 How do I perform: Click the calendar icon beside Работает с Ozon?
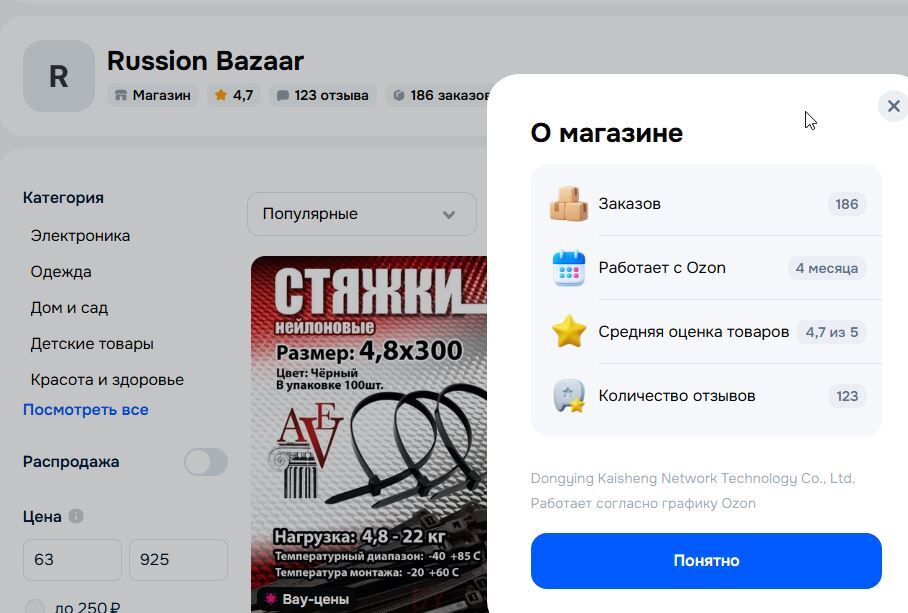point(569,268)
